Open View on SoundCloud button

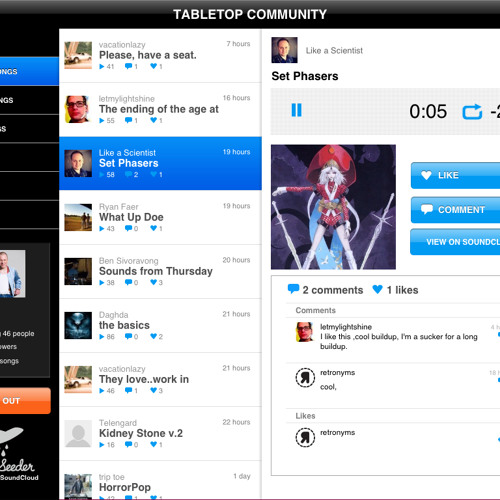tap(455, 242)
